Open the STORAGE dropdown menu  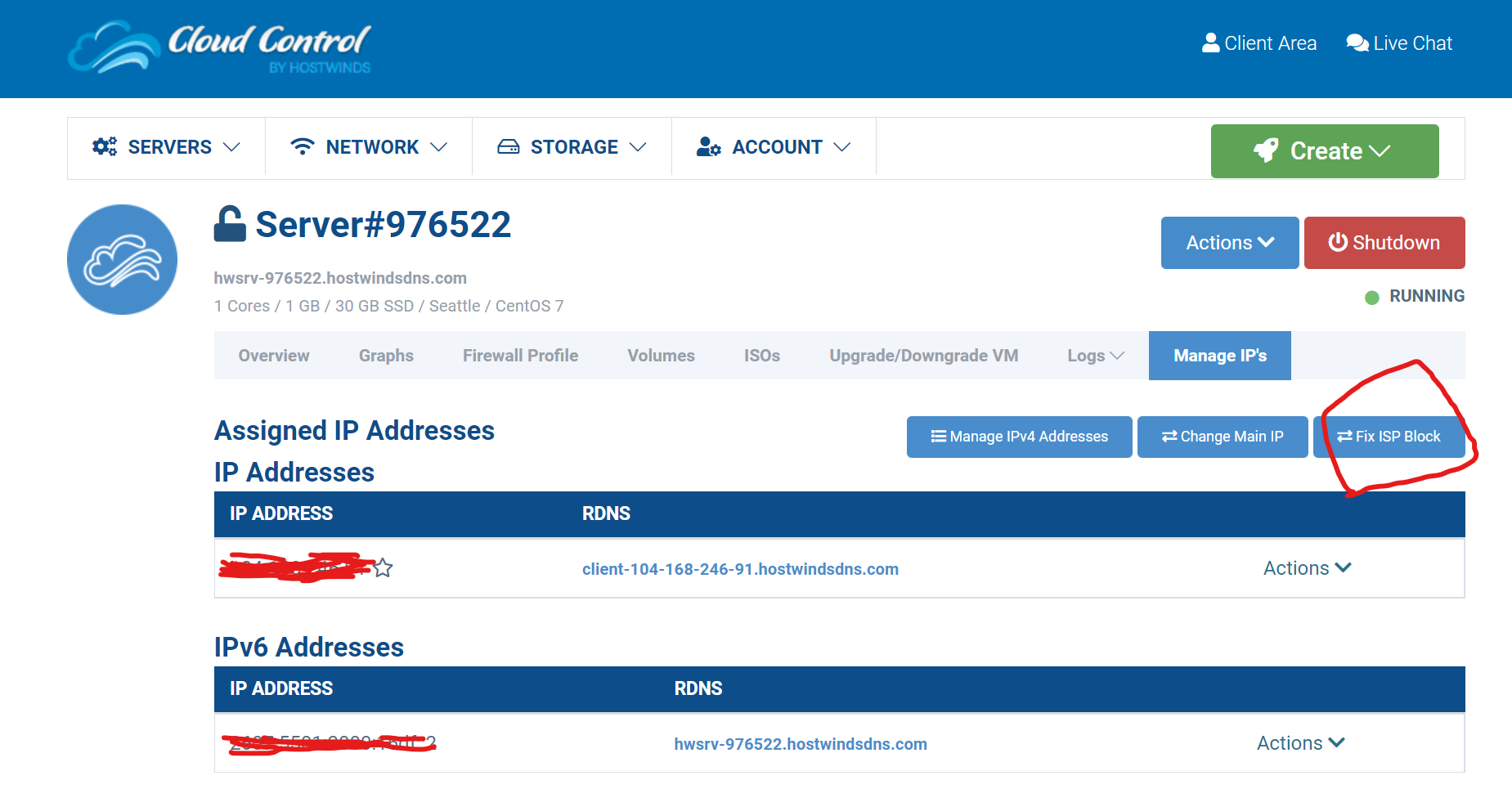pyautogui.click(x=572, y=147)
